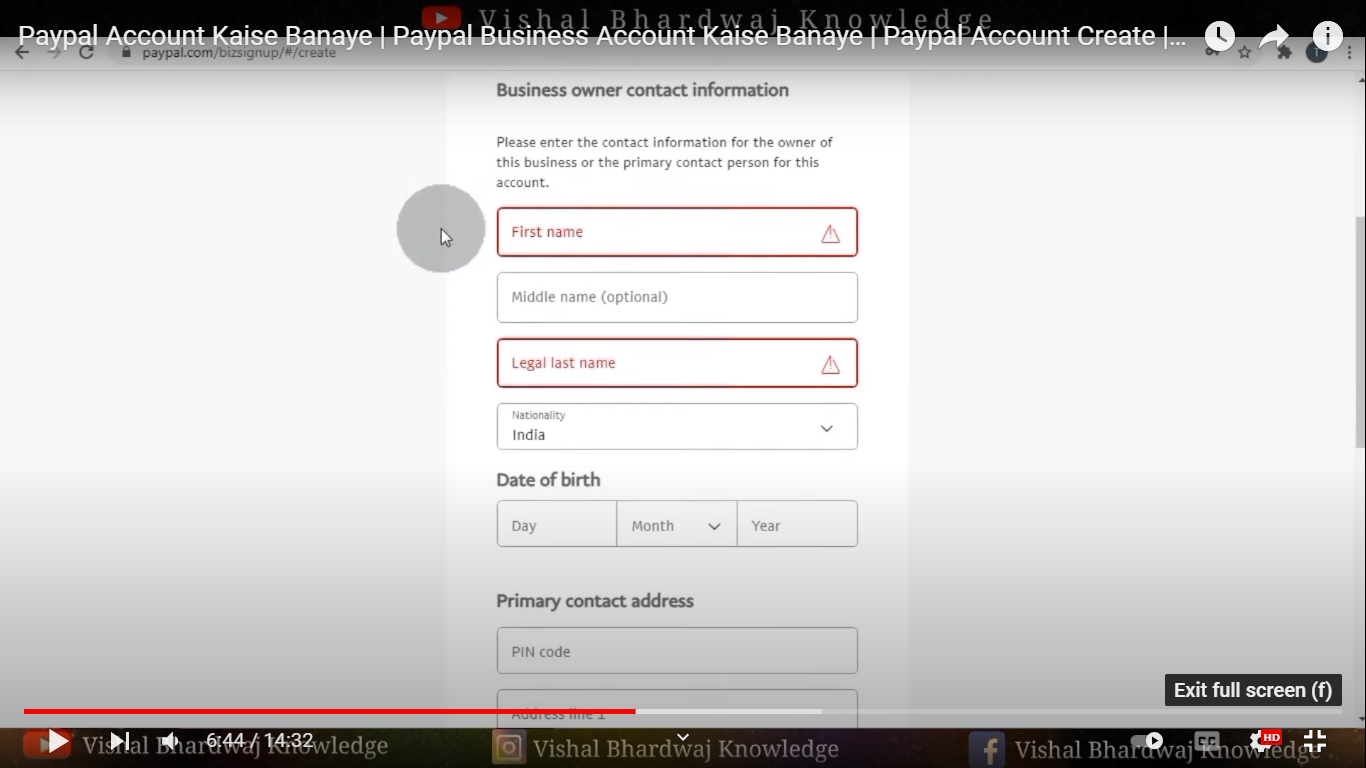Image resolution: width=1366 pixels, height=768 pixels.
Task: Mute the video volume speaker icon
Action: pos(171,741)
